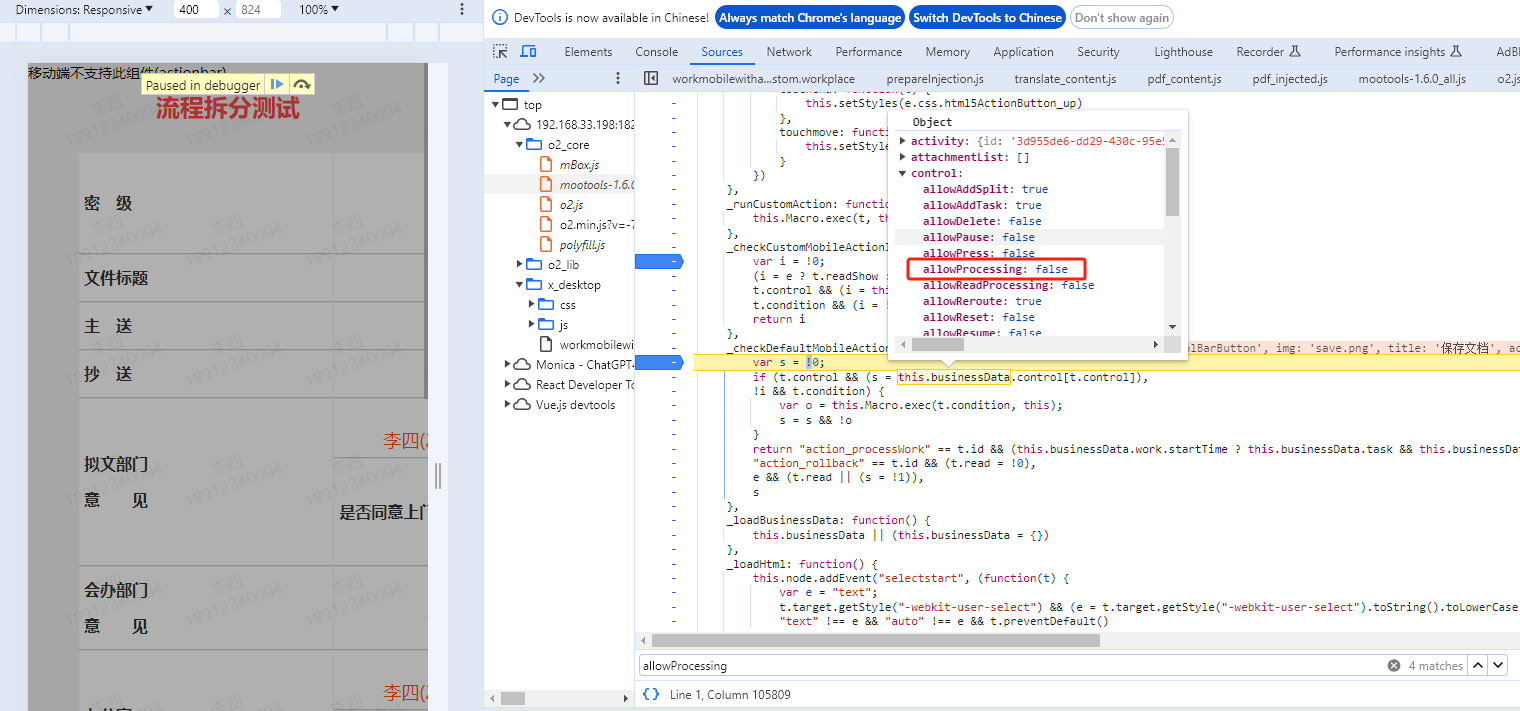This screenshot has height=711, width=1520.
Task: Open the pdf_content.js file tab
Action: click(1184, 78)
